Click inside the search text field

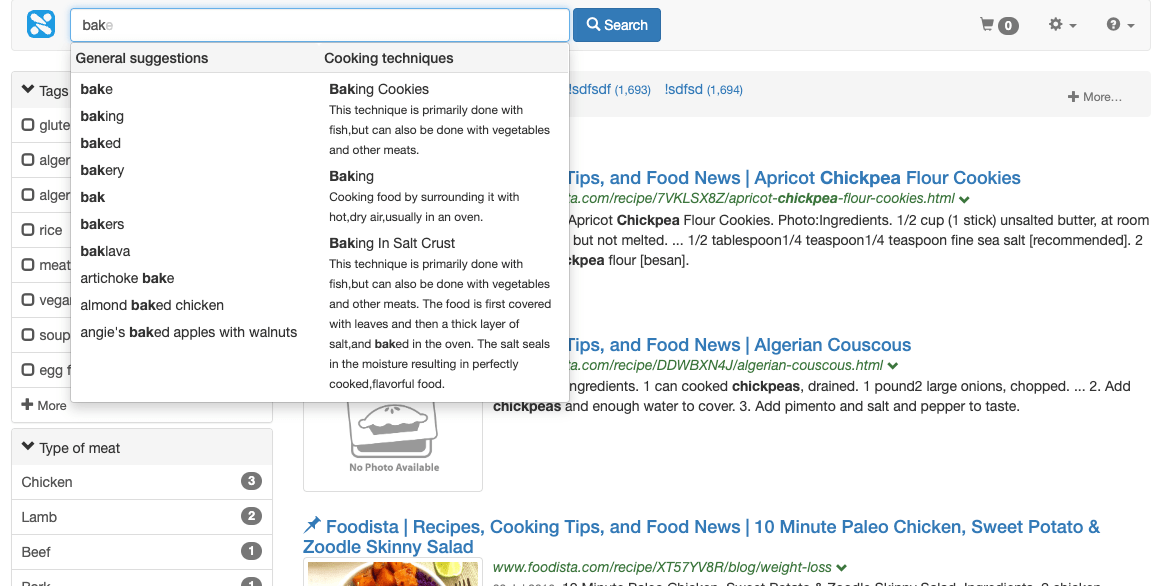(320, 25)
